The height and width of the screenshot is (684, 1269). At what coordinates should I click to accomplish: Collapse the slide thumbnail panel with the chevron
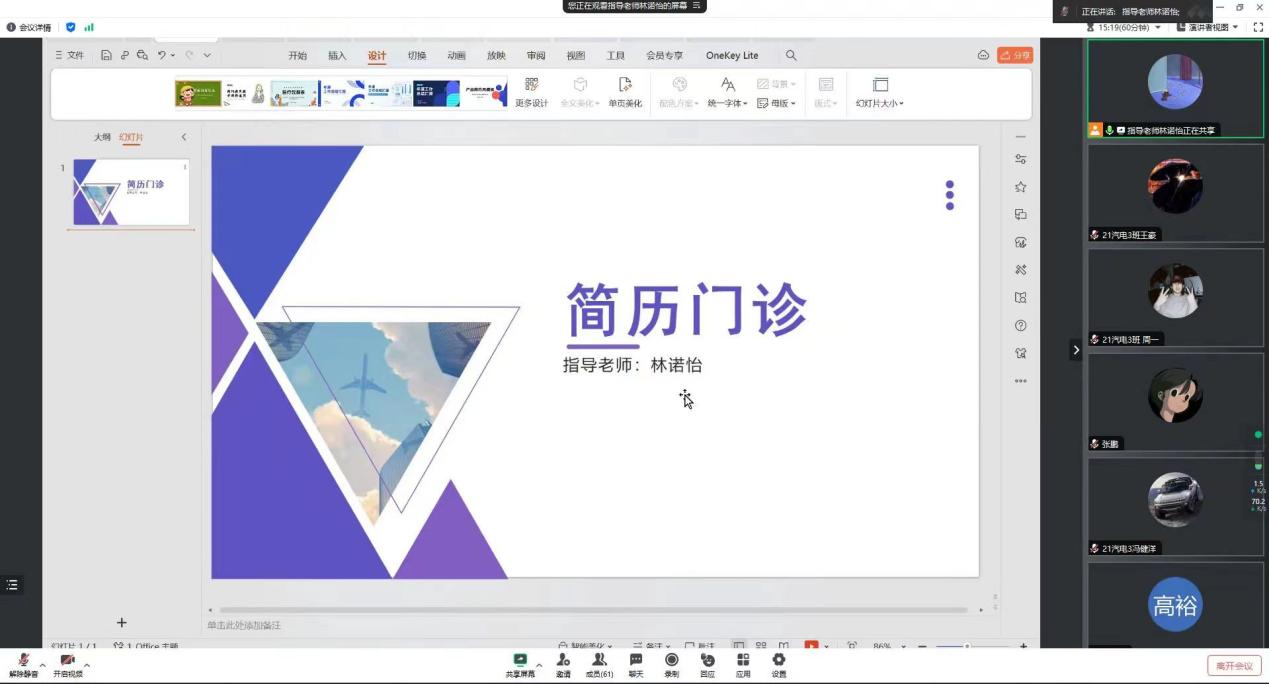[184, 137]
